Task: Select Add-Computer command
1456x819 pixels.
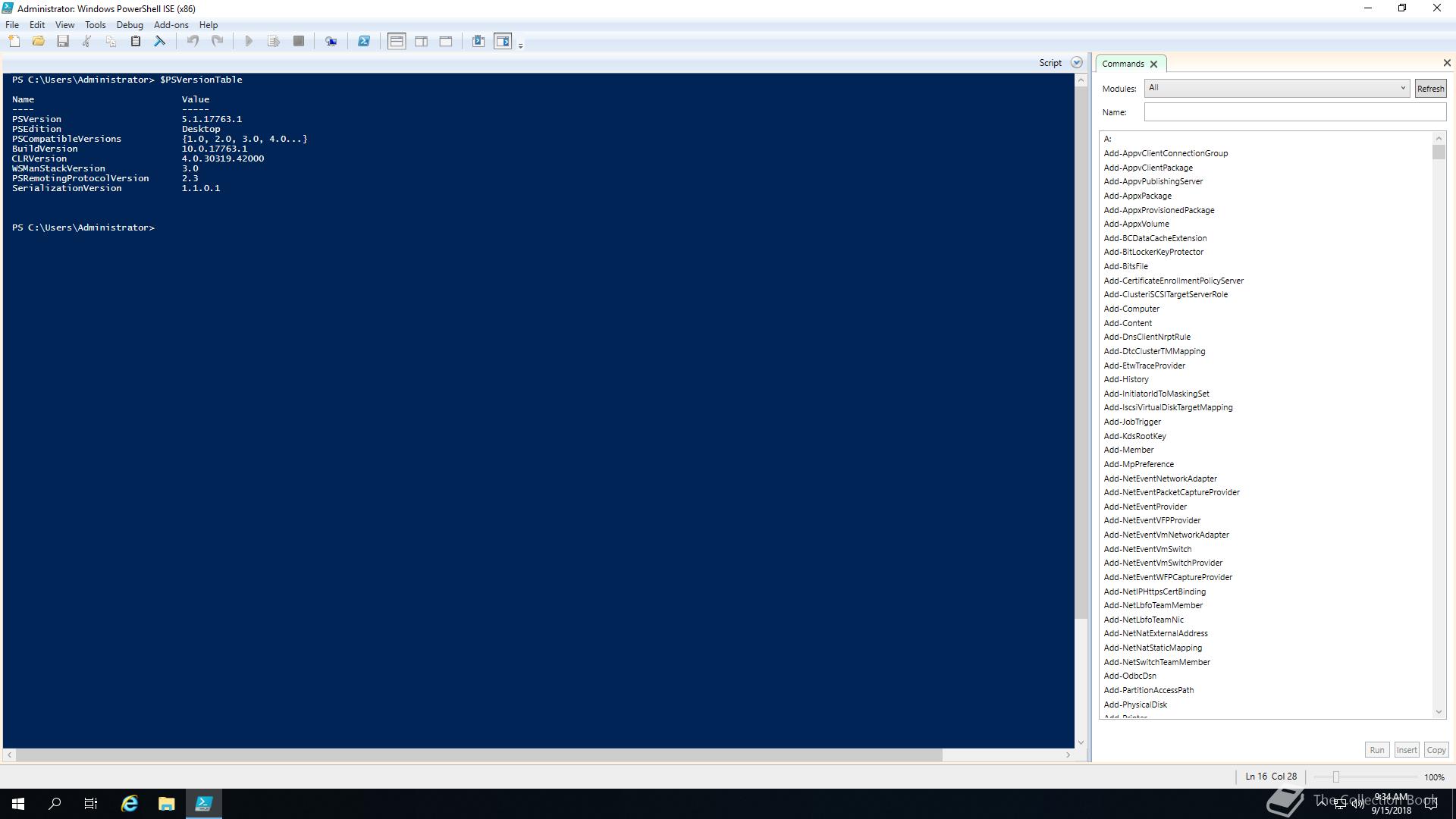Action: (x=1131, y=309)
